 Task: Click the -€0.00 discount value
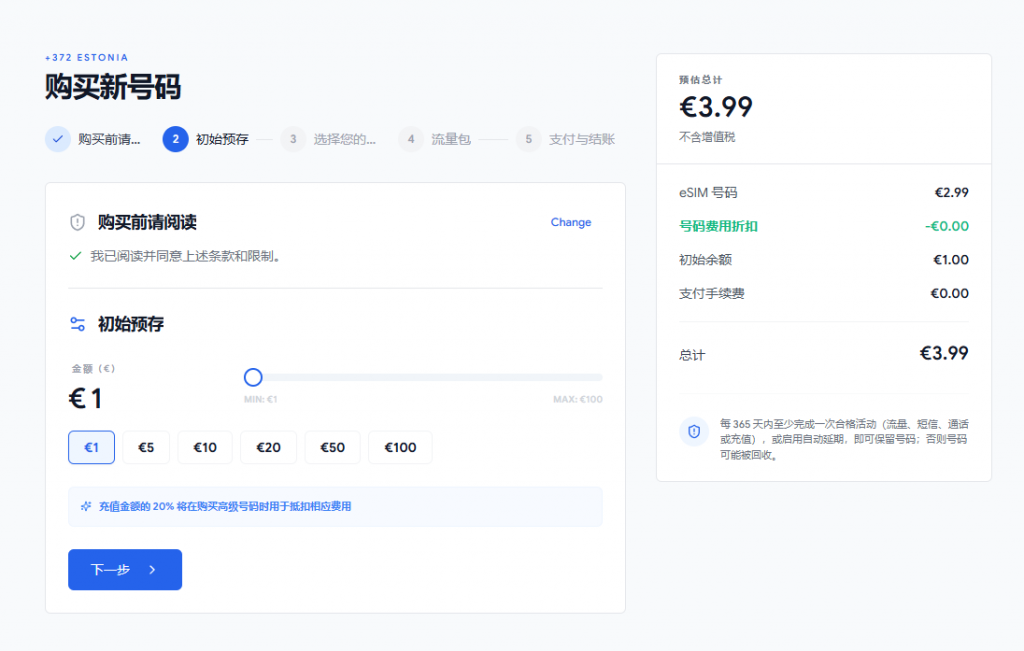click(947, 226)
